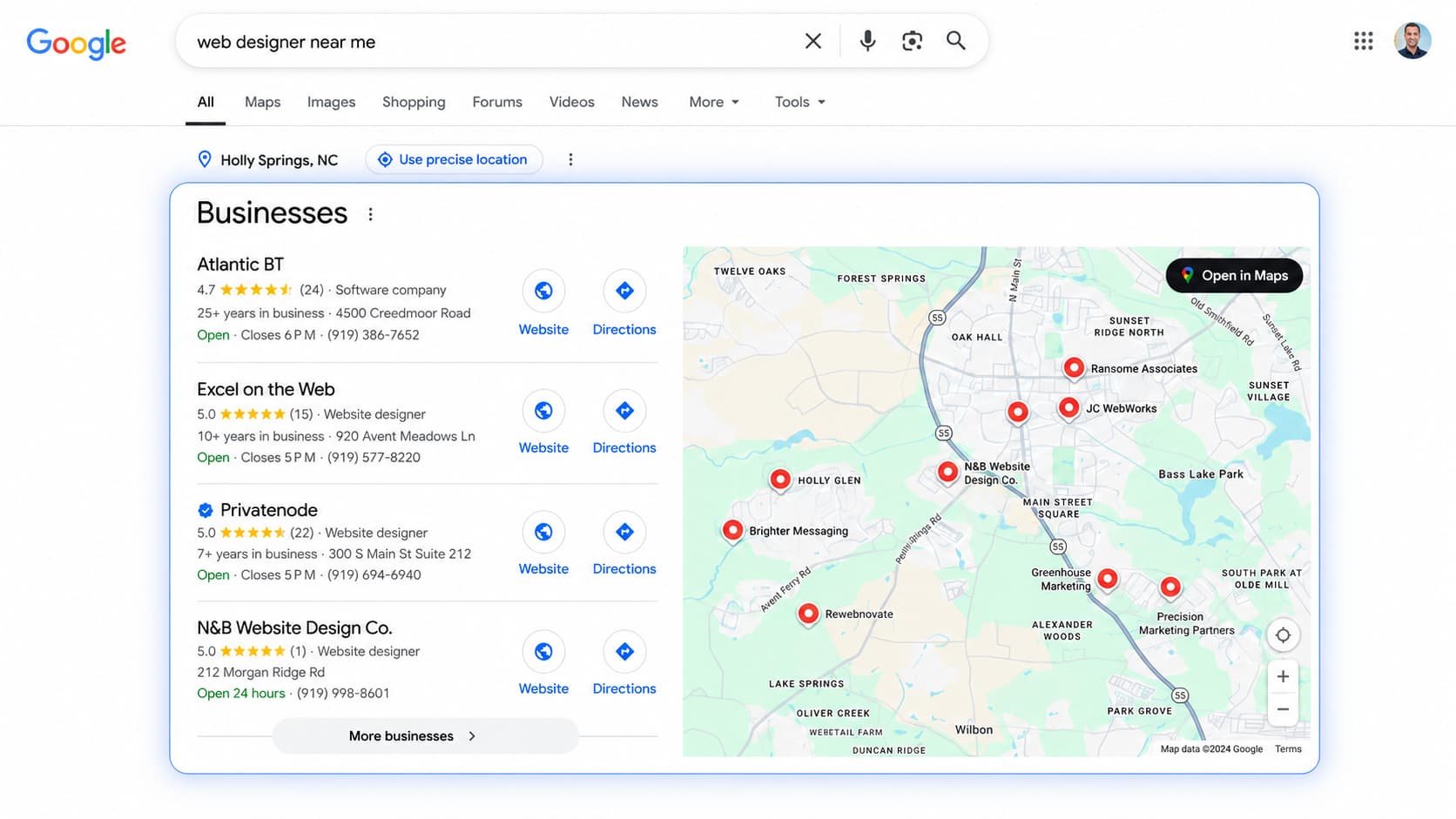Select the N&B Website Design Co. map pin
The height and width of the screenshot is (819, 1456).
coord(947,473)
